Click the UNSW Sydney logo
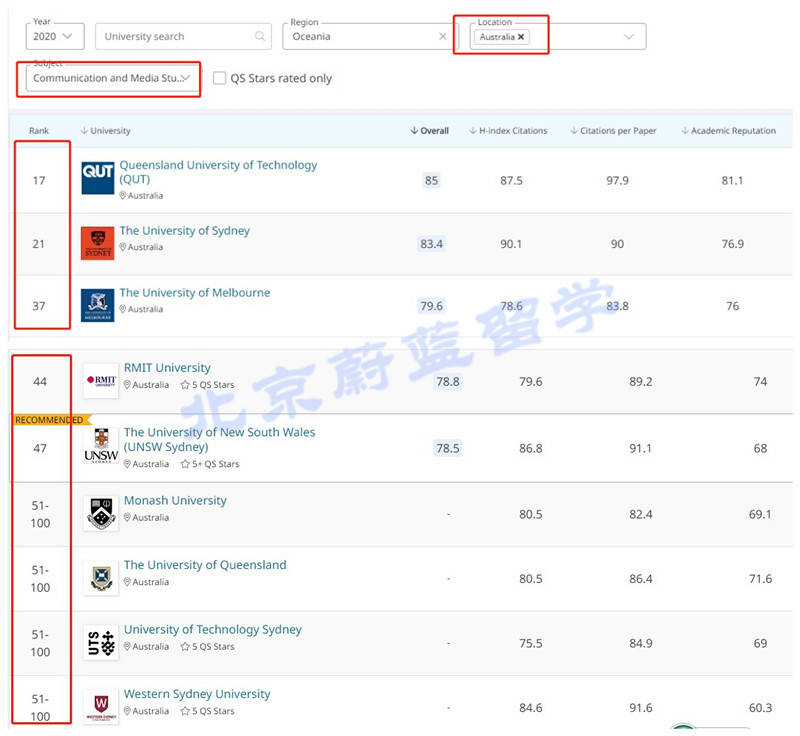The width and height of the screenshot is (800, 736). coord(101,446)
